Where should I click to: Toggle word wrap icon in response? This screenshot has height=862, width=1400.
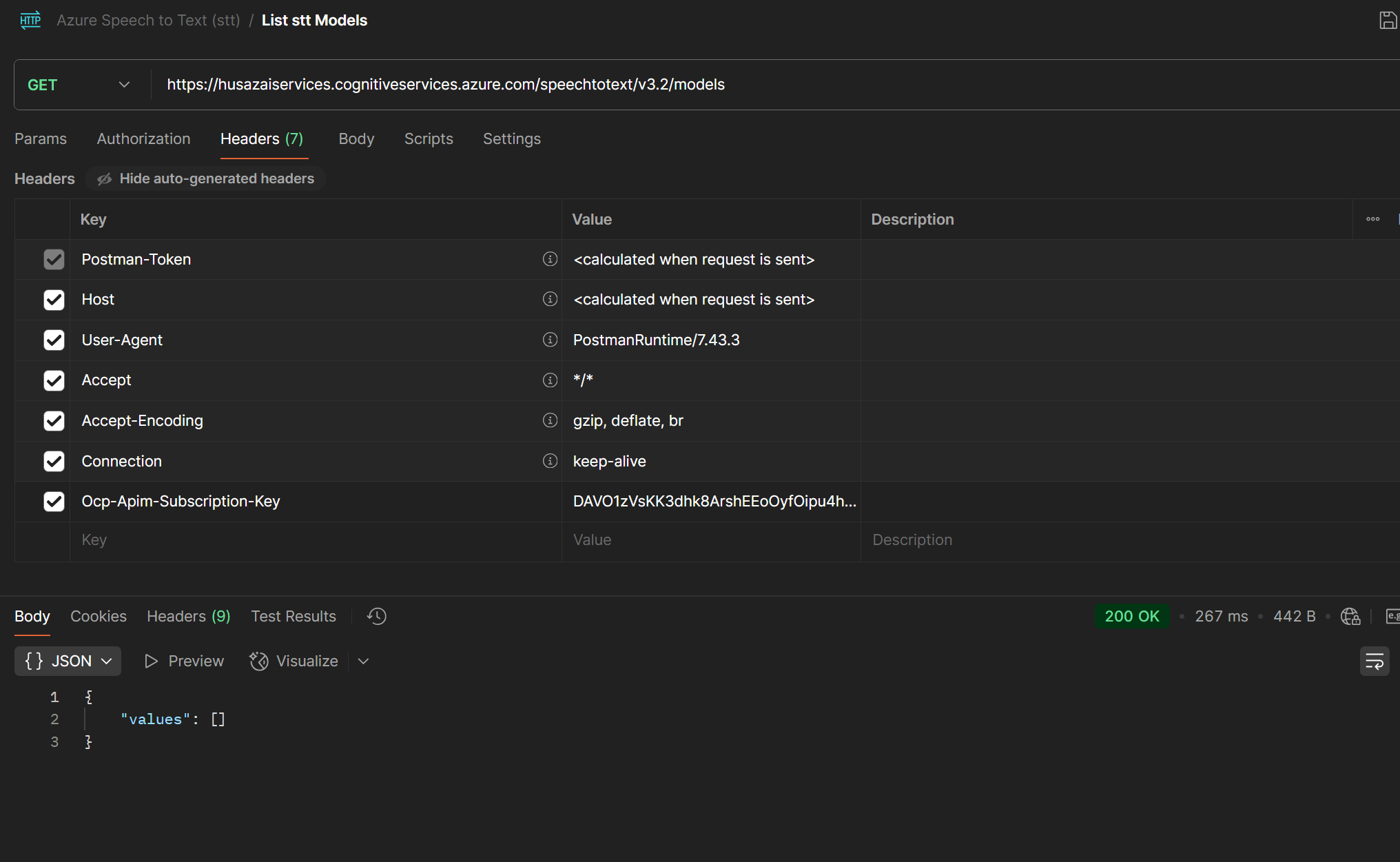coord(1374,661)
